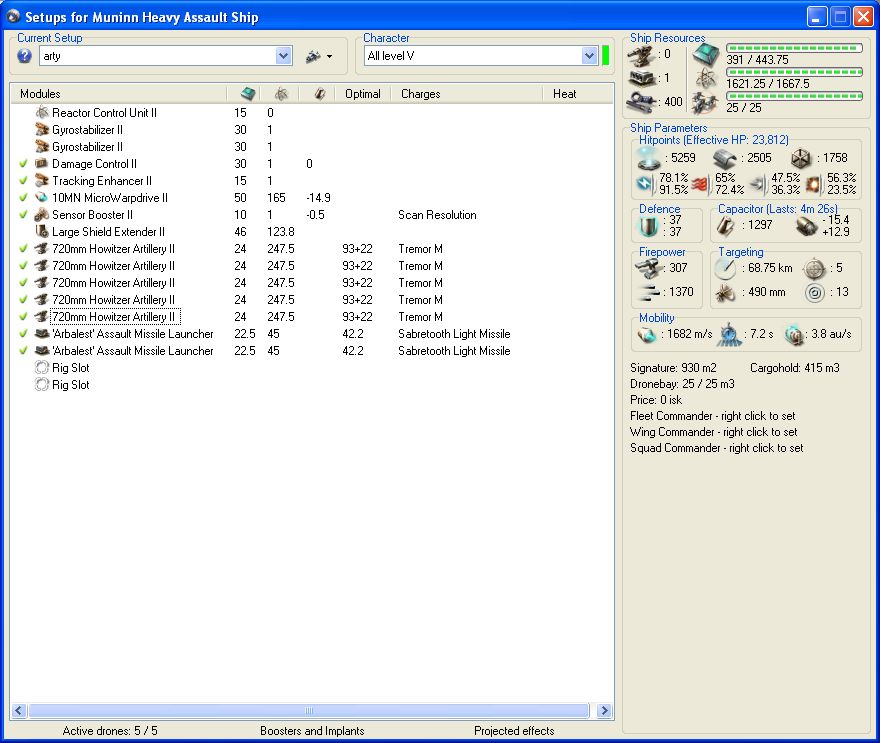
Task: Click the Heat column header
Action: tap(578, 94)
